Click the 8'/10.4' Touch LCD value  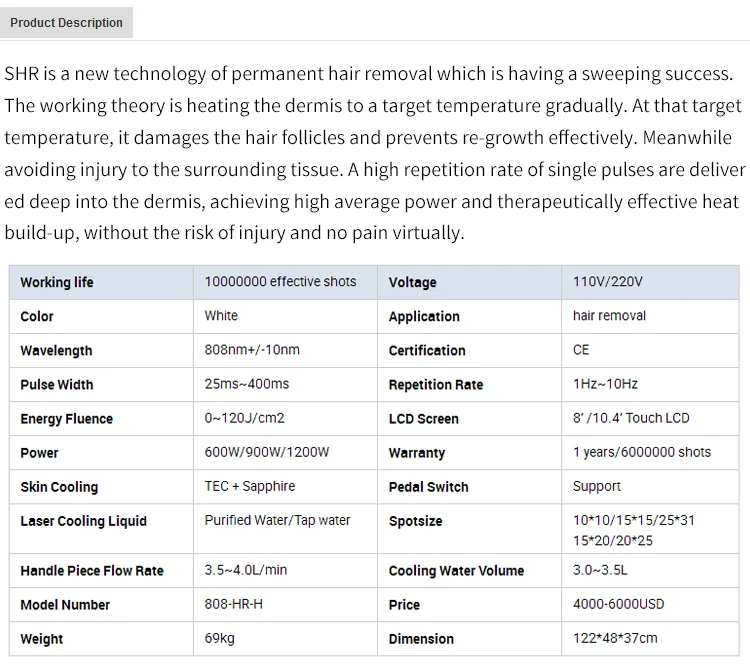click(631, 418)
